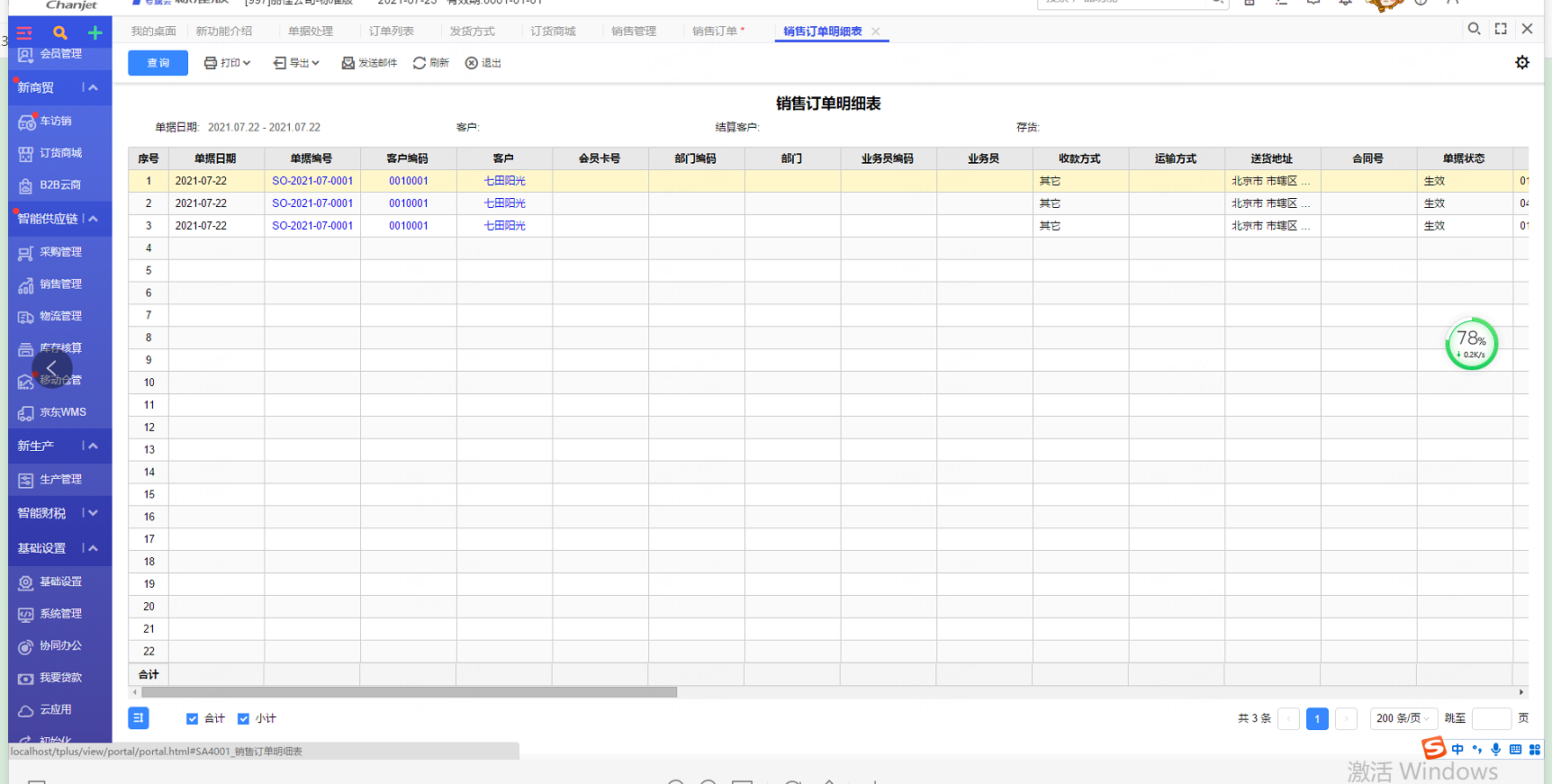Image resolution: width=1552 pixels, height=784 pixels.
Task: Open B2B云商 in the sidebar
Action: pos(59,185)
